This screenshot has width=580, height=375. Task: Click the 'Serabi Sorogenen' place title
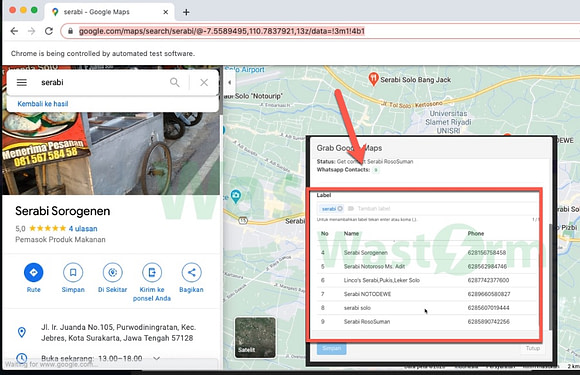63,211
